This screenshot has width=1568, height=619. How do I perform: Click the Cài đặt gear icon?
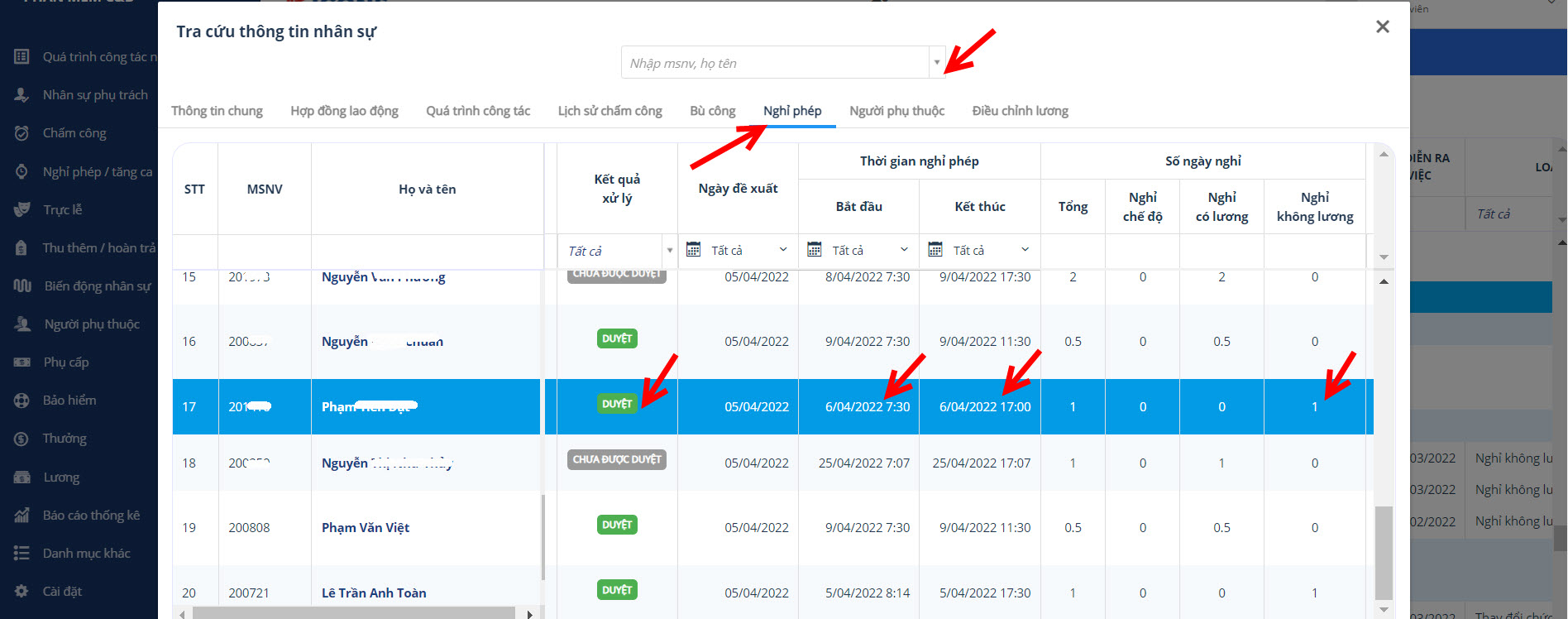pyautogui.click(x=22, y=592)
